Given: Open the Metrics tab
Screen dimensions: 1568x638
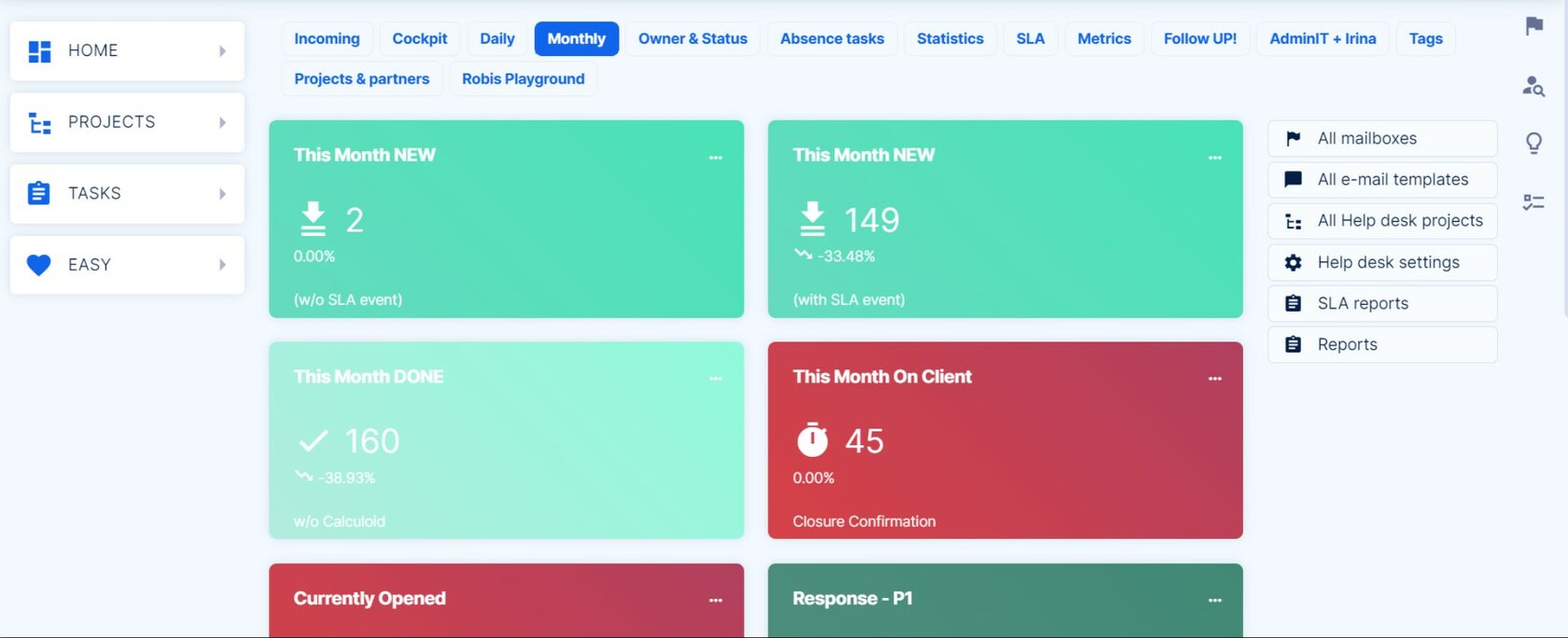Looking at the screenshot, I should coord(1104,39).
